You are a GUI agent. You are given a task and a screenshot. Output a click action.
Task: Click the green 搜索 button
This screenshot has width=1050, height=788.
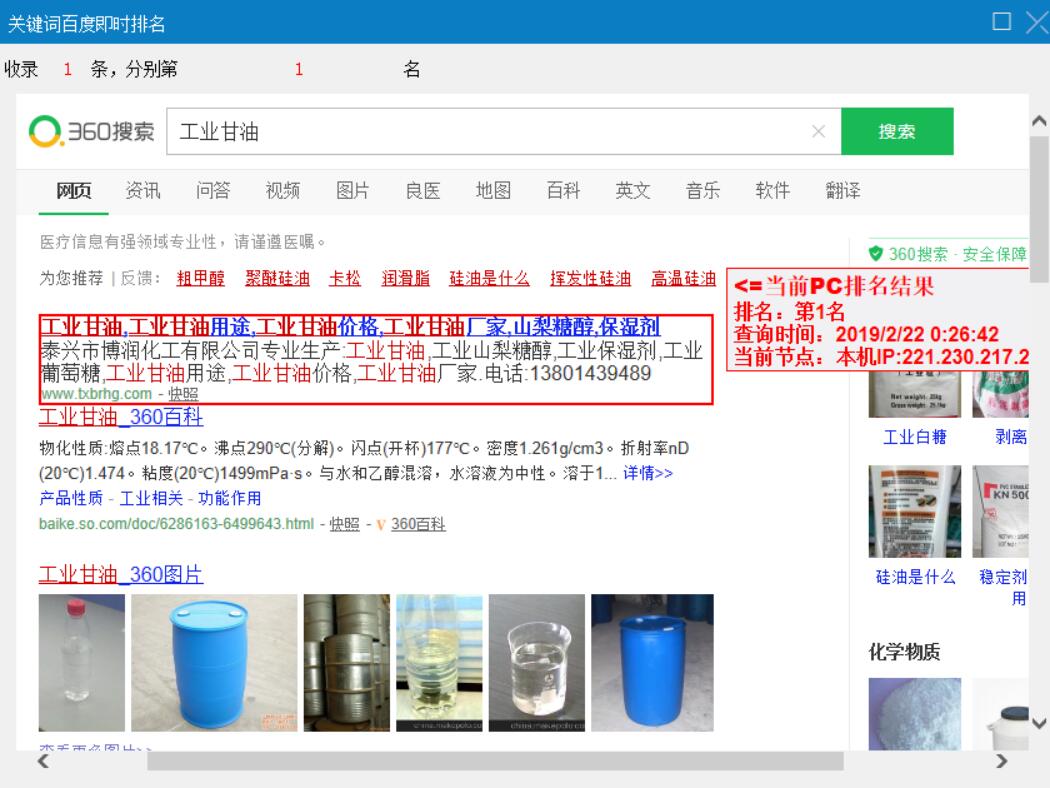pyautogui.click(x=897, y=131)
